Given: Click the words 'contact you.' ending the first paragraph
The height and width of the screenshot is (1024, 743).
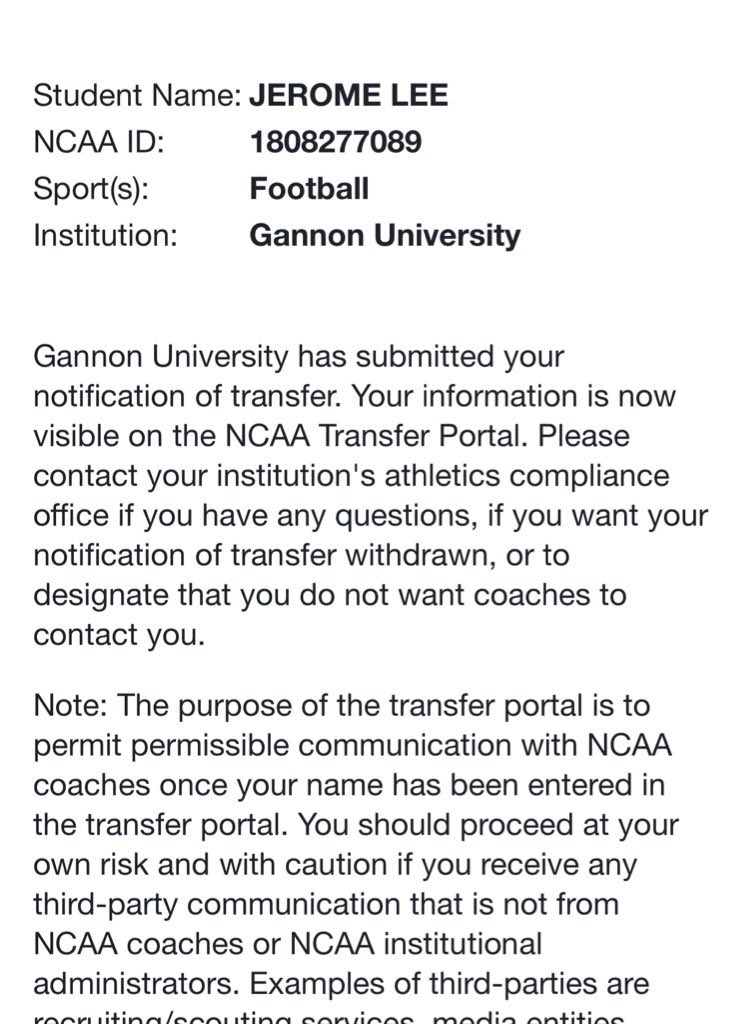Looking at the screenshot, I should [x=119, y=635].
